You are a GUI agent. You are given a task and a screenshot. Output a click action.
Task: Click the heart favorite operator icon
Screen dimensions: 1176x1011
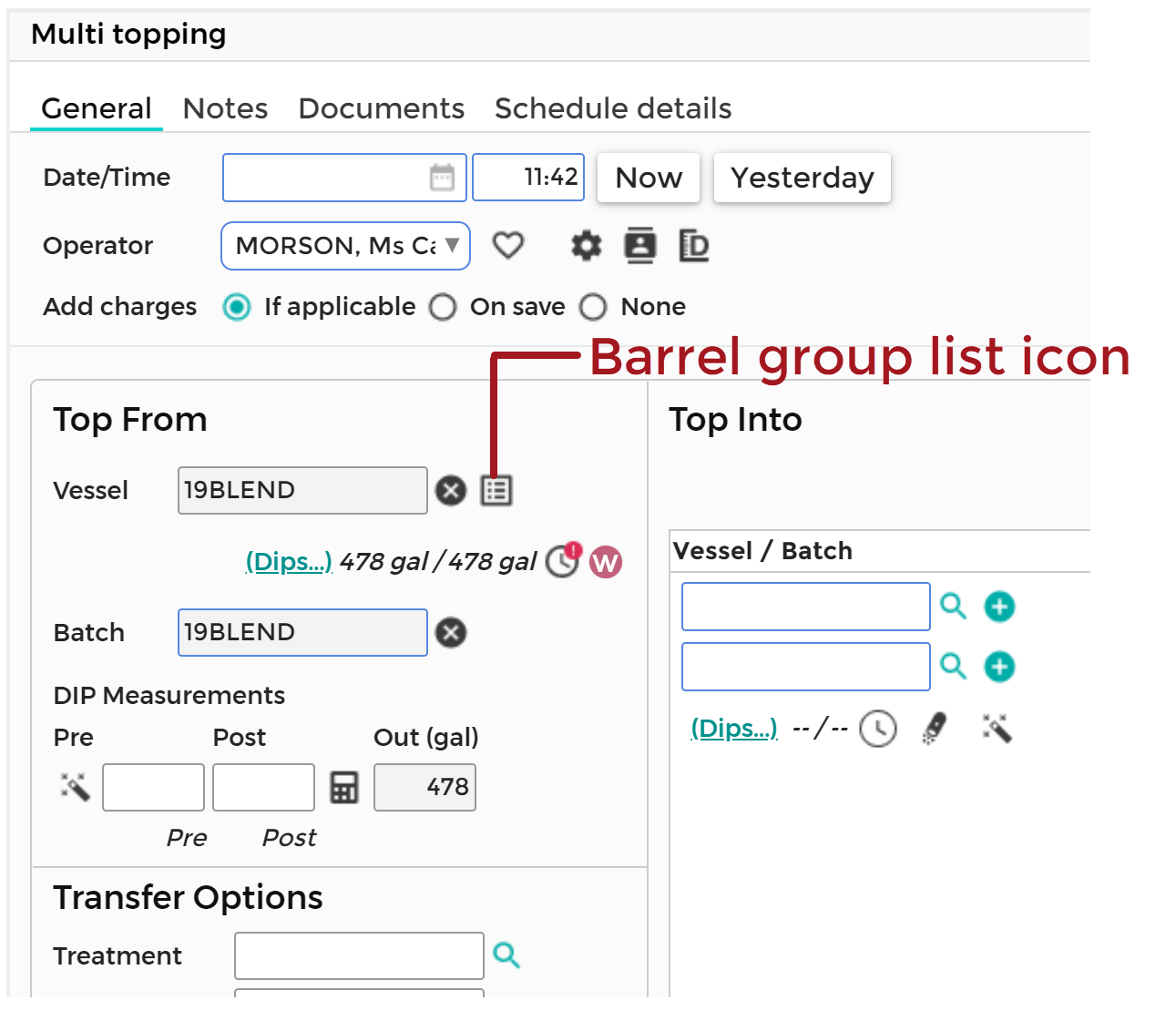pos(508,245)
